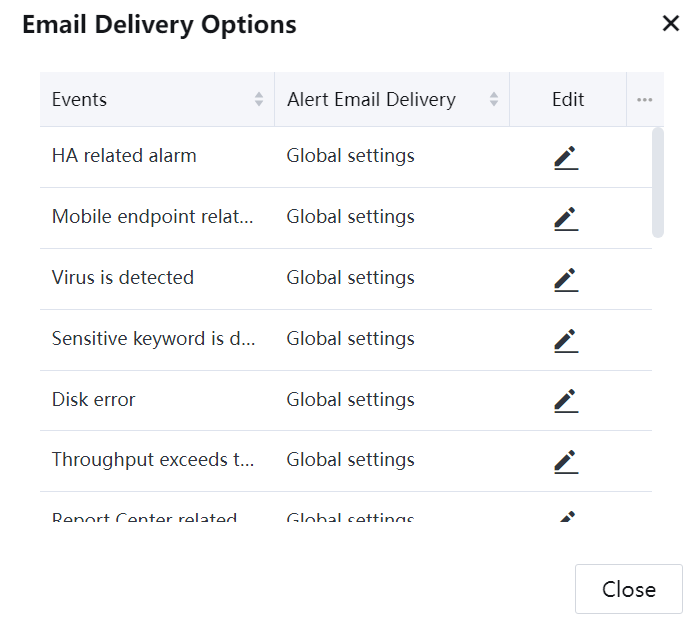The image size is (698, 622).
Task: Select the Alert Email Delivery header
Action: (371, 99)
